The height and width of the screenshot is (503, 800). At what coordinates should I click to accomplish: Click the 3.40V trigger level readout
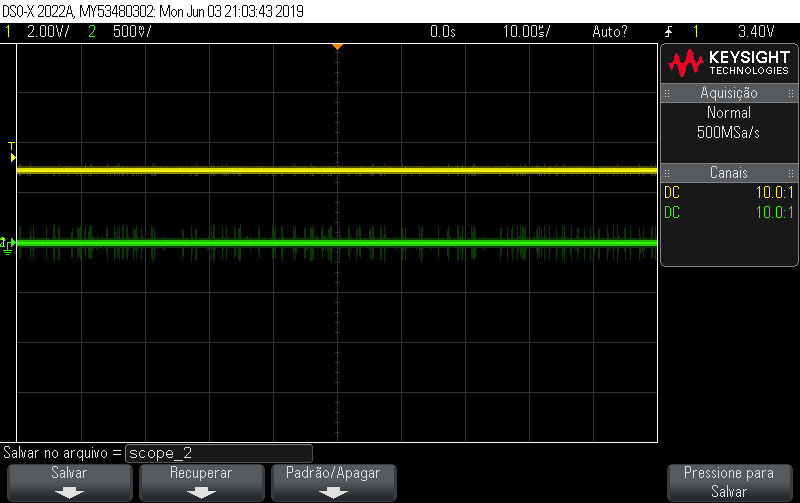pyautogui.click(x=756, y=32)
